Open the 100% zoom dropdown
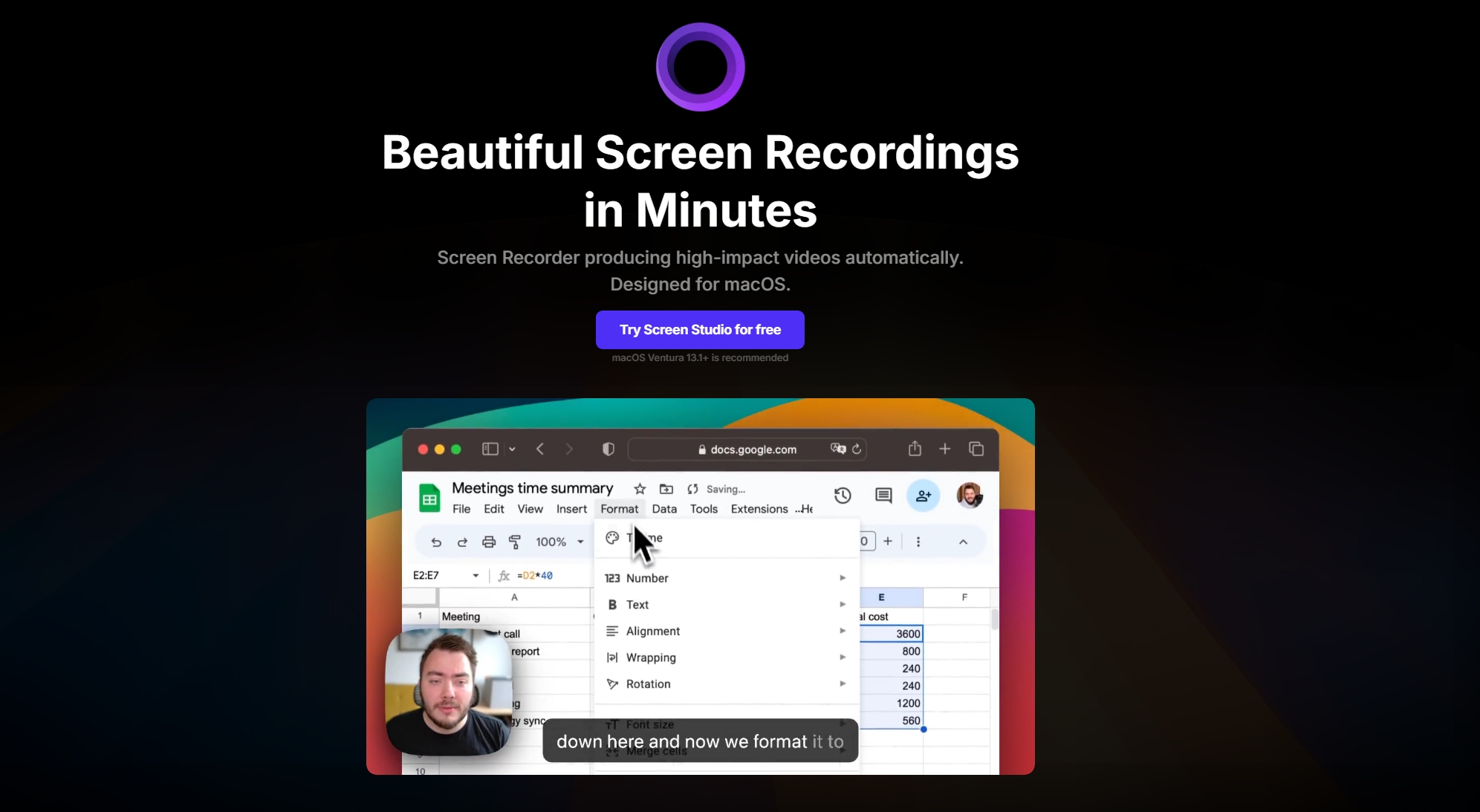This screenshot has width=1480, height=812. click(559, 542)
